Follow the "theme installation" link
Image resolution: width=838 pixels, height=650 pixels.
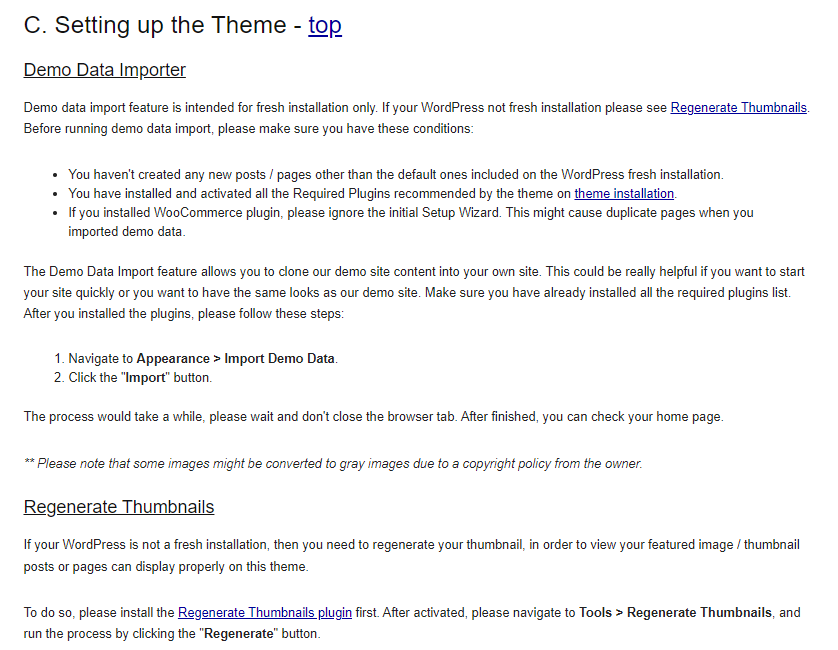click(x=624, y=193)
